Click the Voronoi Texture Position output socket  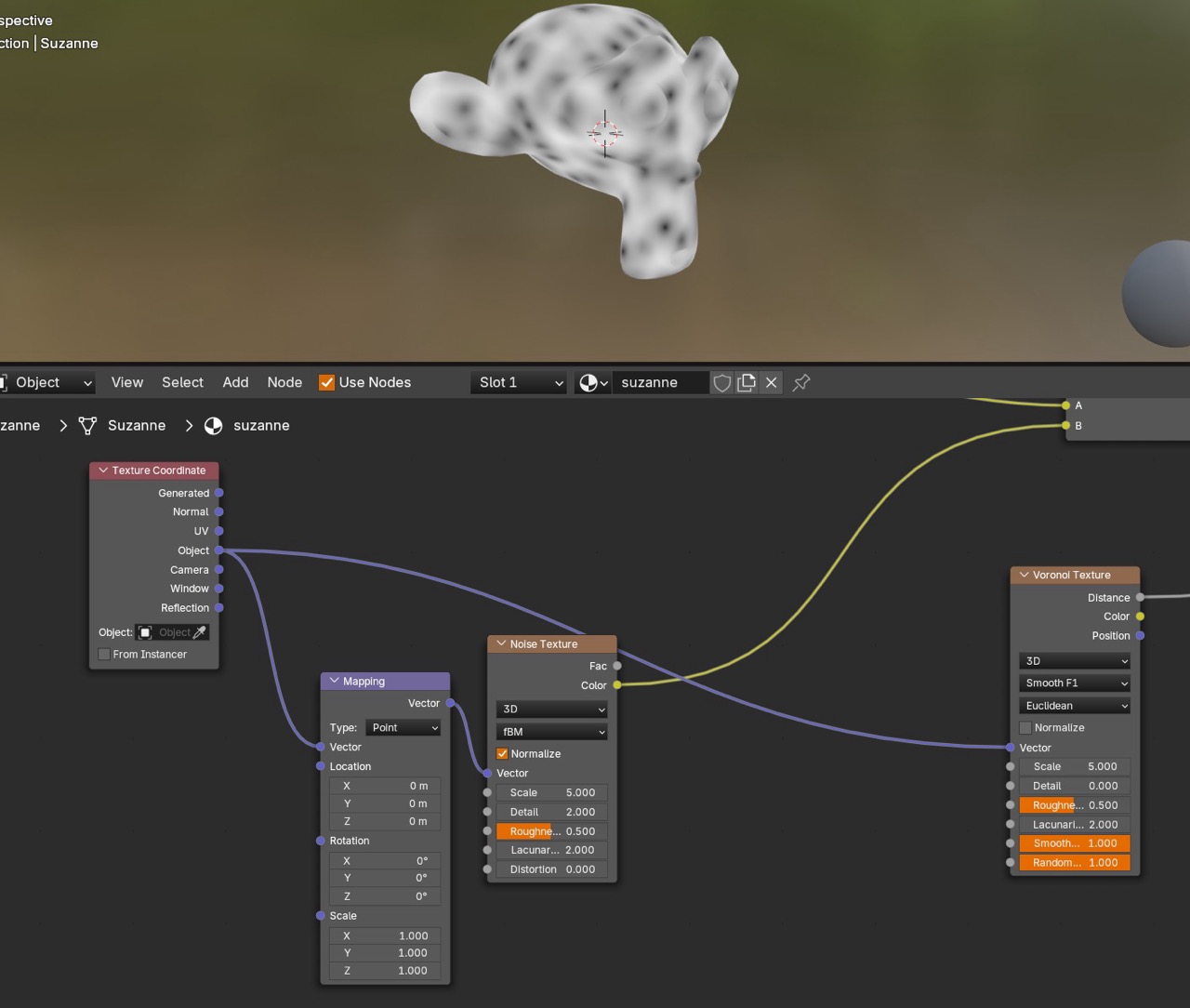pyautogui.click(x=1140, y=636)
